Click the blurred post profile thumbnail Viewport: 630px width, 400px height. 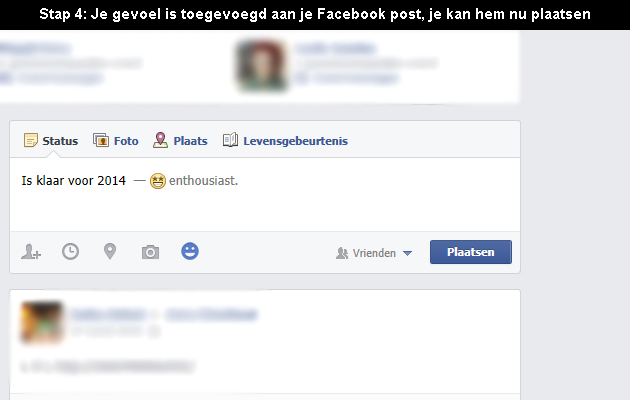pyautogui.click(x=42, y=322)
